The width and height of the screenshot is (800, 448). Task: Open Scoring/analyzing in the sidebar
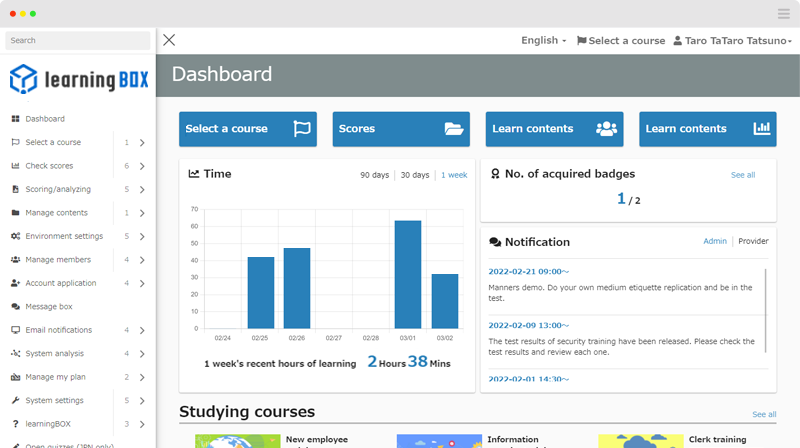pyautogui.click(x=58, y=189)
